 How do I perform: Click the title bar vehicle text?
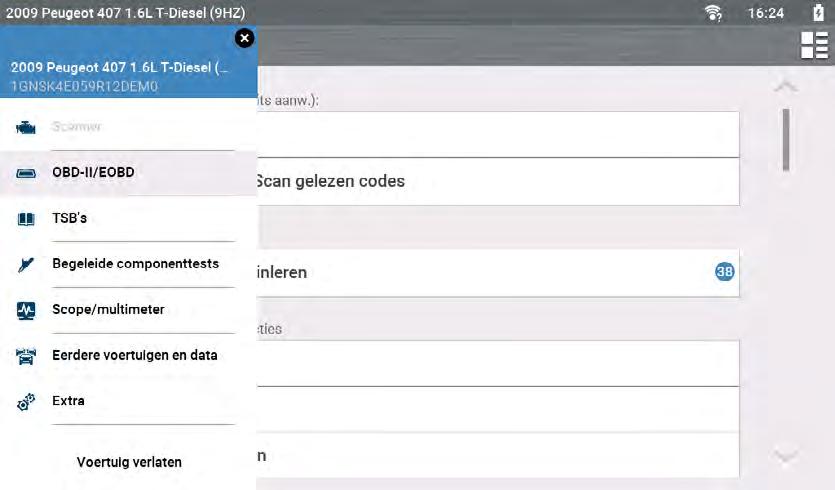tap(126, 13)
